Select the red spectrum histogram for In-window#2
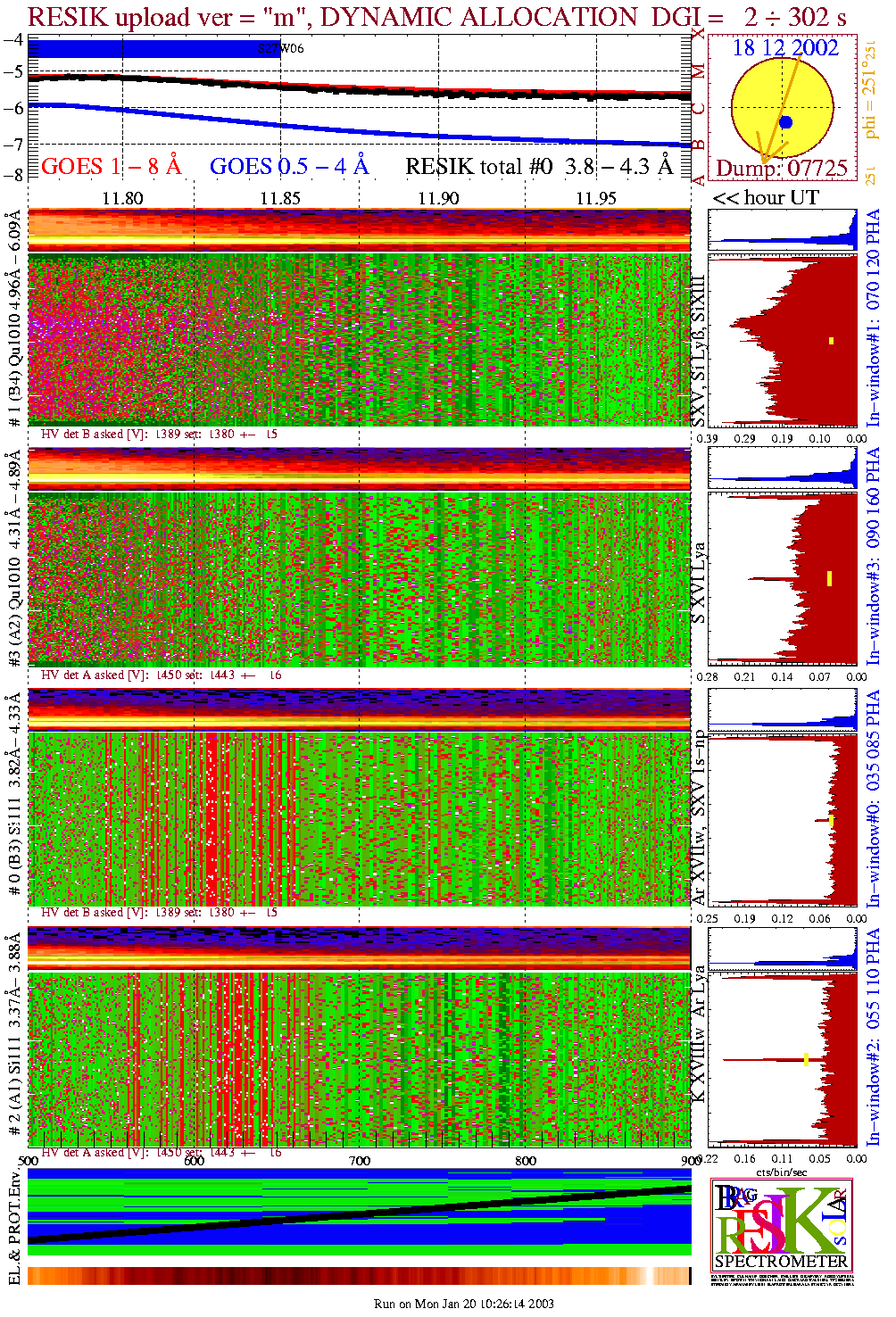The width and height of the screenshot is (896, 1317). [x=783, y=1059]
